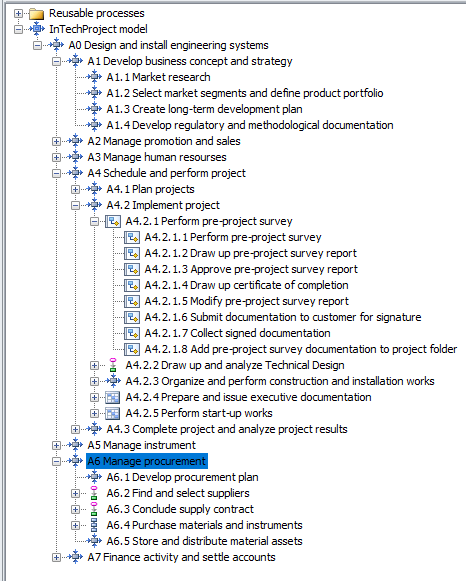Collapse the A6 Manage procurement node

pyautogui.click(x=56, y=461)
